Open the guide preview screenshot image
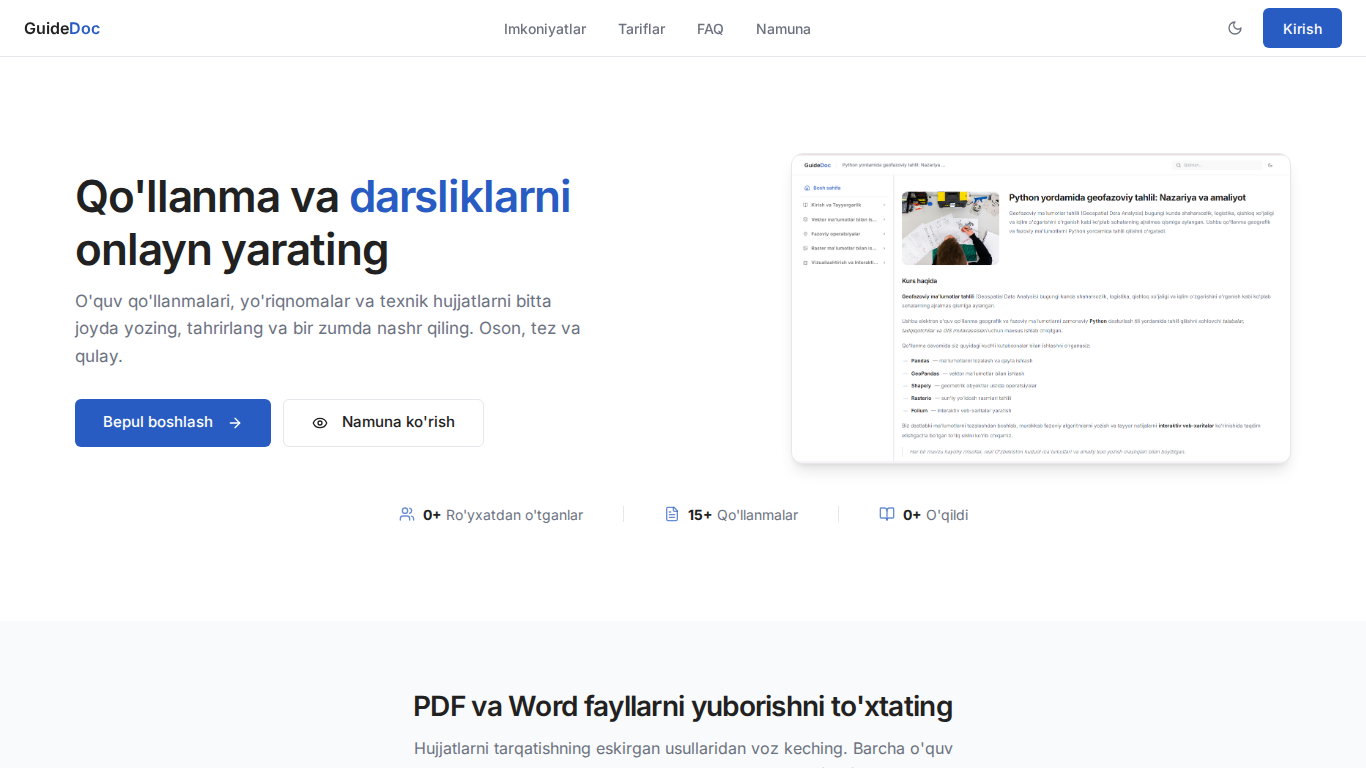Image resolution: width=1366 pixels, height=768 pixels. click(x=1041, y=308)
